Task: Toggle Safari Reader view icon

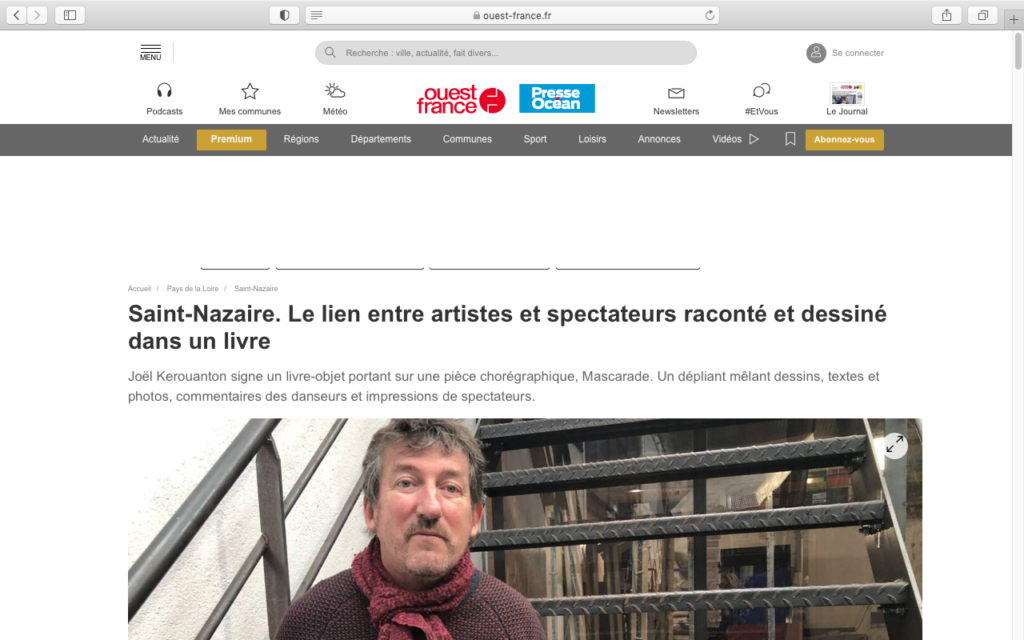Action: coord(317,15)
